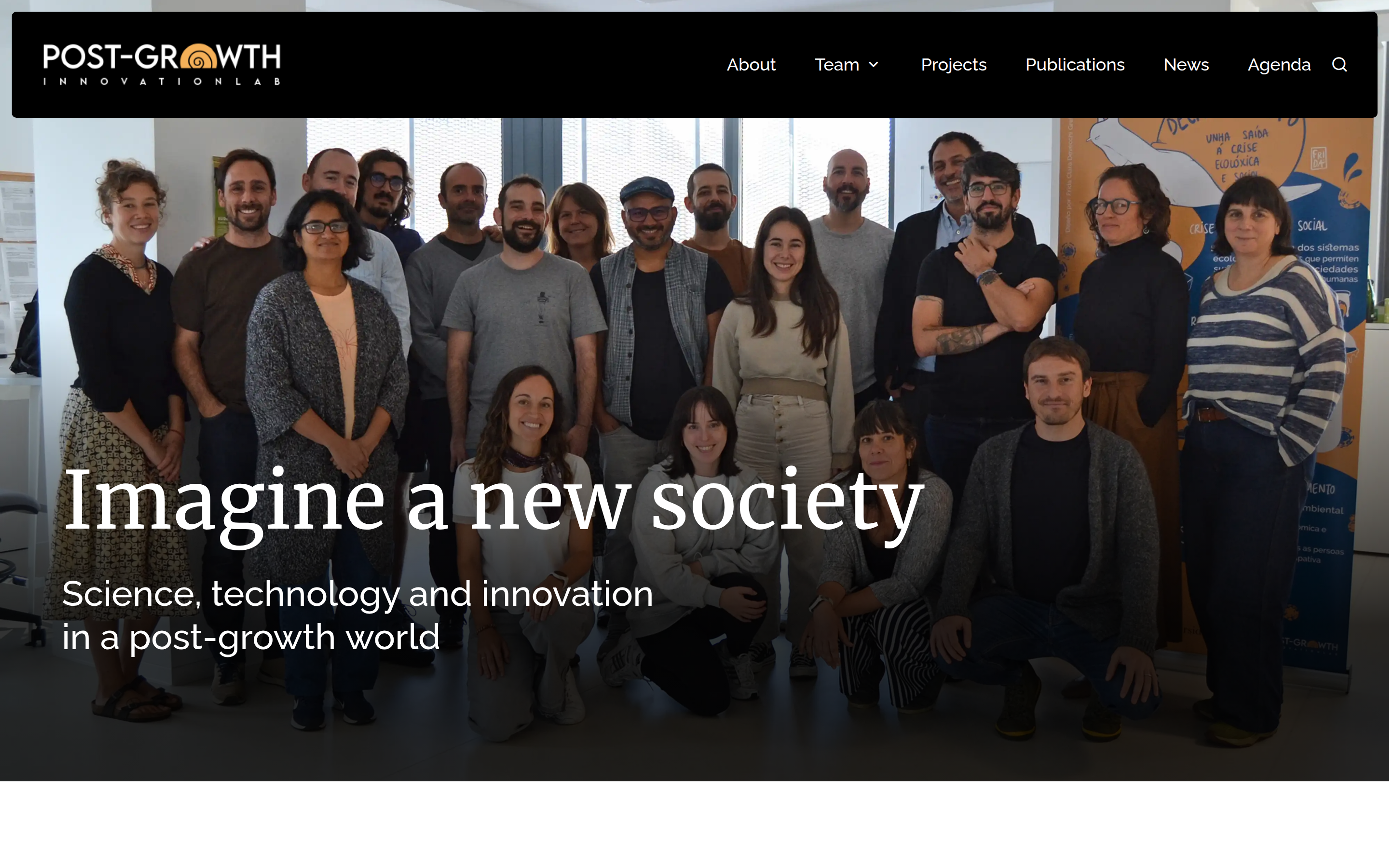The image size is (1389, 868).
Task: Click 'INNOVATION LAB' text under the logo
Action: pyautogui.click(x=162, y=81)
